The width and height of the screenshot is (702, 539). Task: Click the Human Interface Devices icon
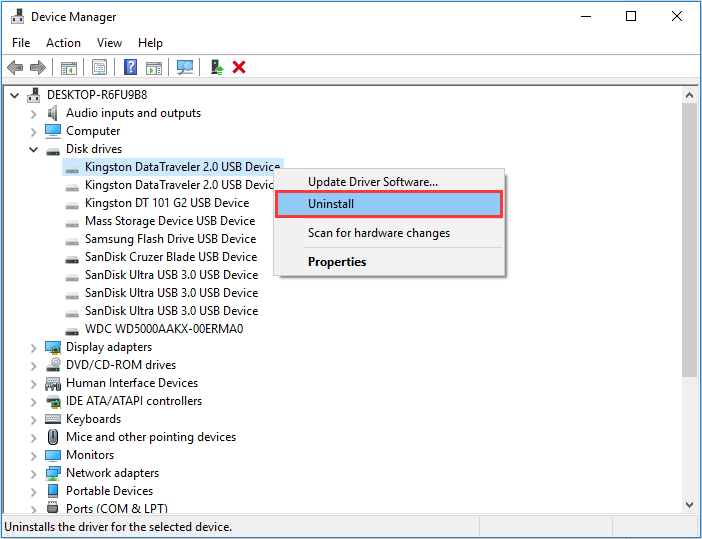click(x=53, y=383)
